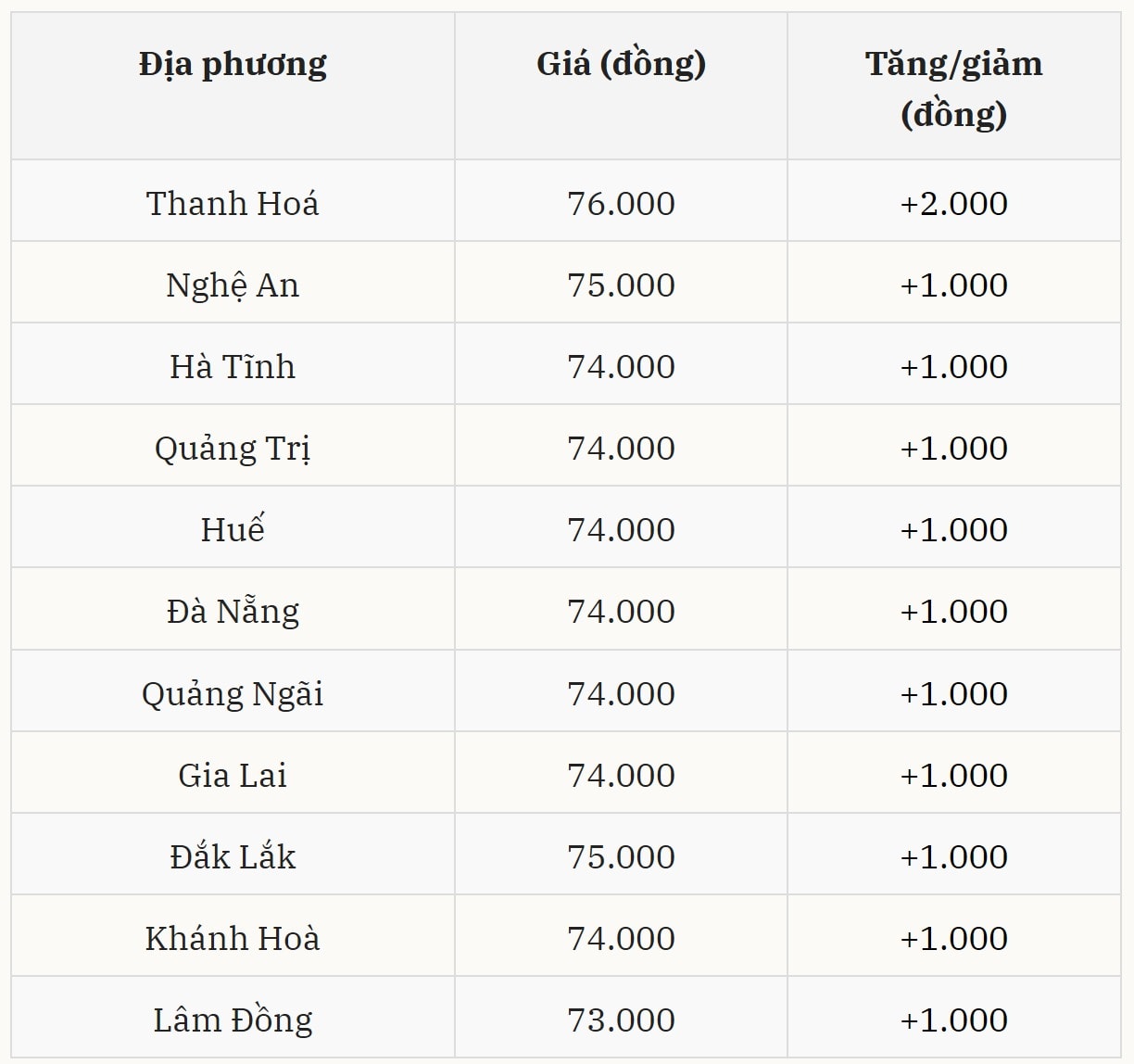Select the Thanh Hoá locality cell

(233, 203)
